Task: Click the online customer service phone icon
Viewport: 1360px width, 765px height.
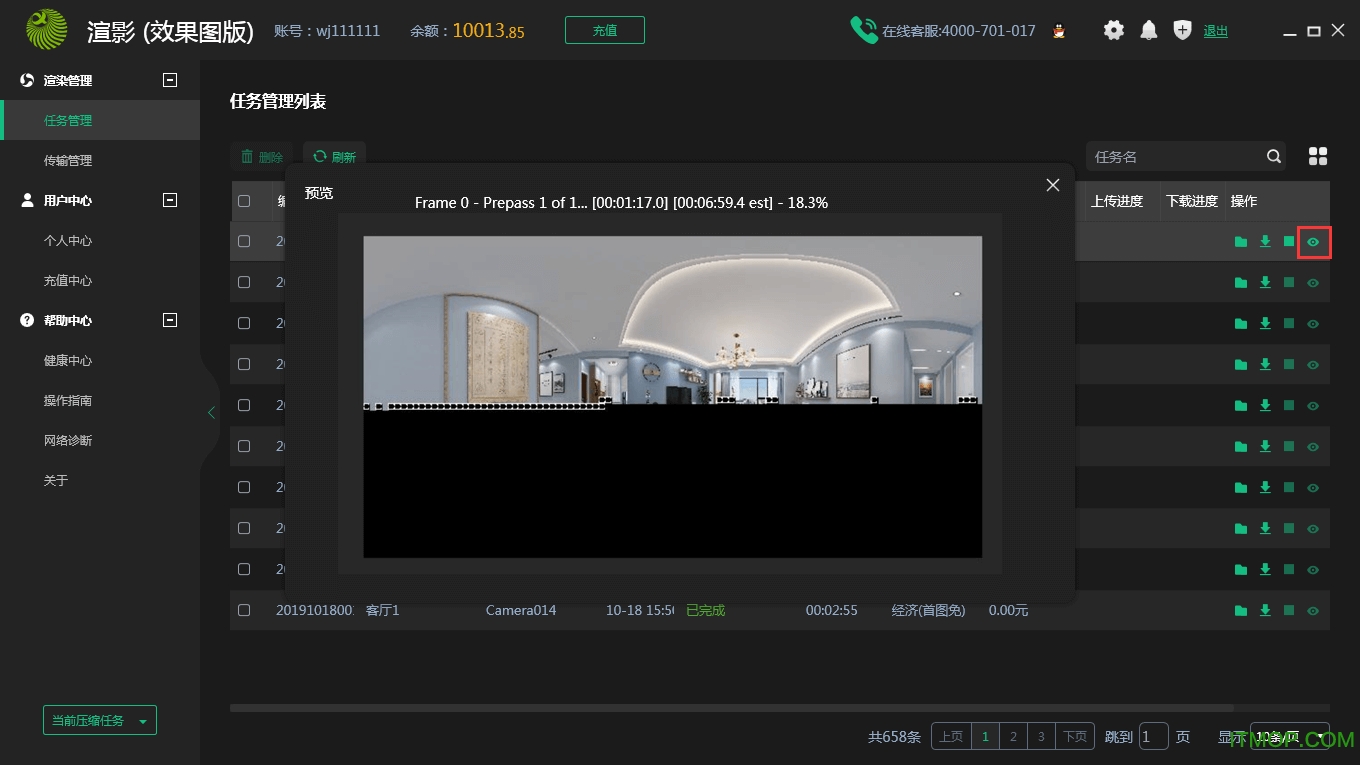Action: (x=863, y=30)
